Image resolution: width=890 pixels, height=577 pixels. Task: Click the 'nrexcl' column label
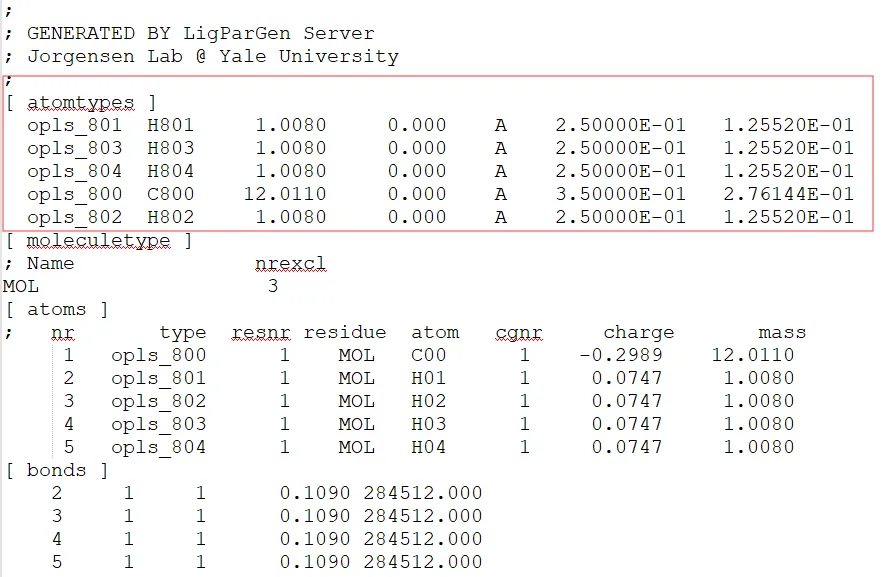(x=291, y=264)
